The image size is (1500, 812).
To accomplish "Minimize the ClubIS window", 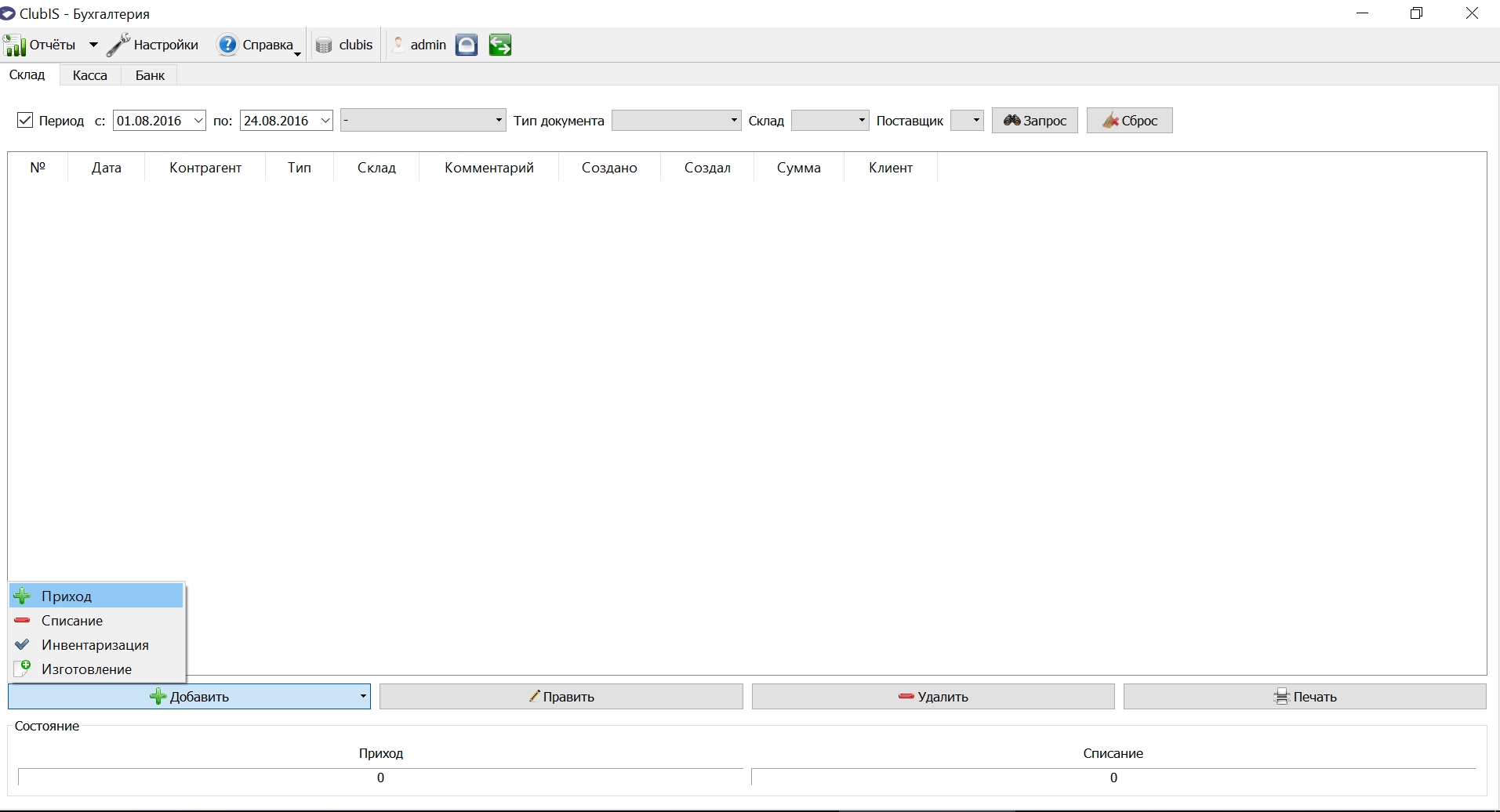I will point(1363,13).
